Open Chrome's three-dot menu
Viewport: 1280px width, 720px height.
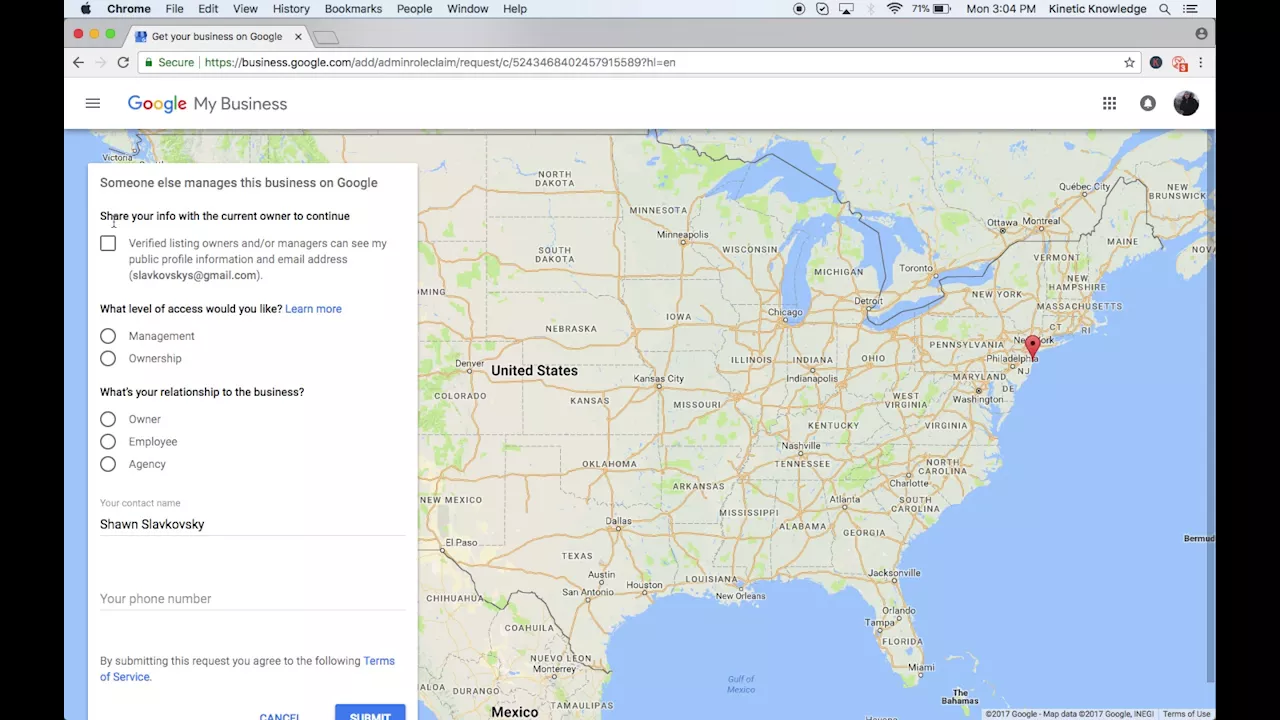[x=1201, y=62]
